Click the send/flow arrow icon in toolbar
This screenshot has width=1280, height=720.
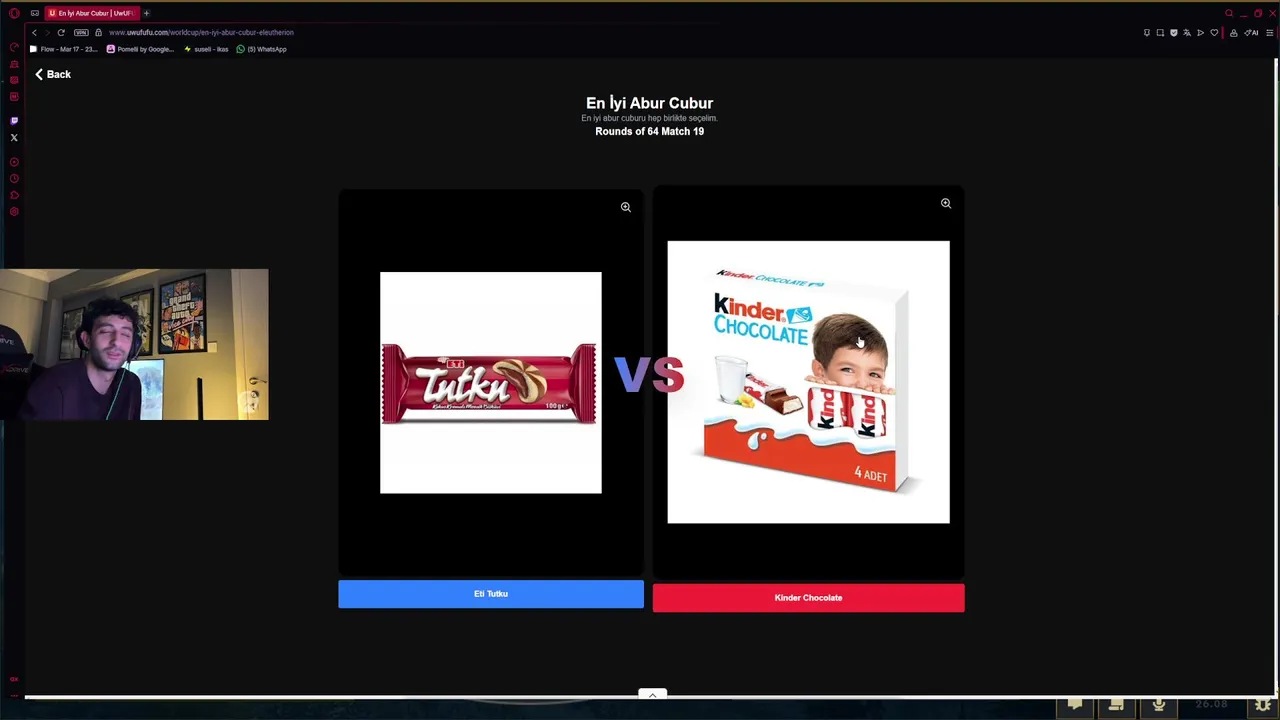1201,33
